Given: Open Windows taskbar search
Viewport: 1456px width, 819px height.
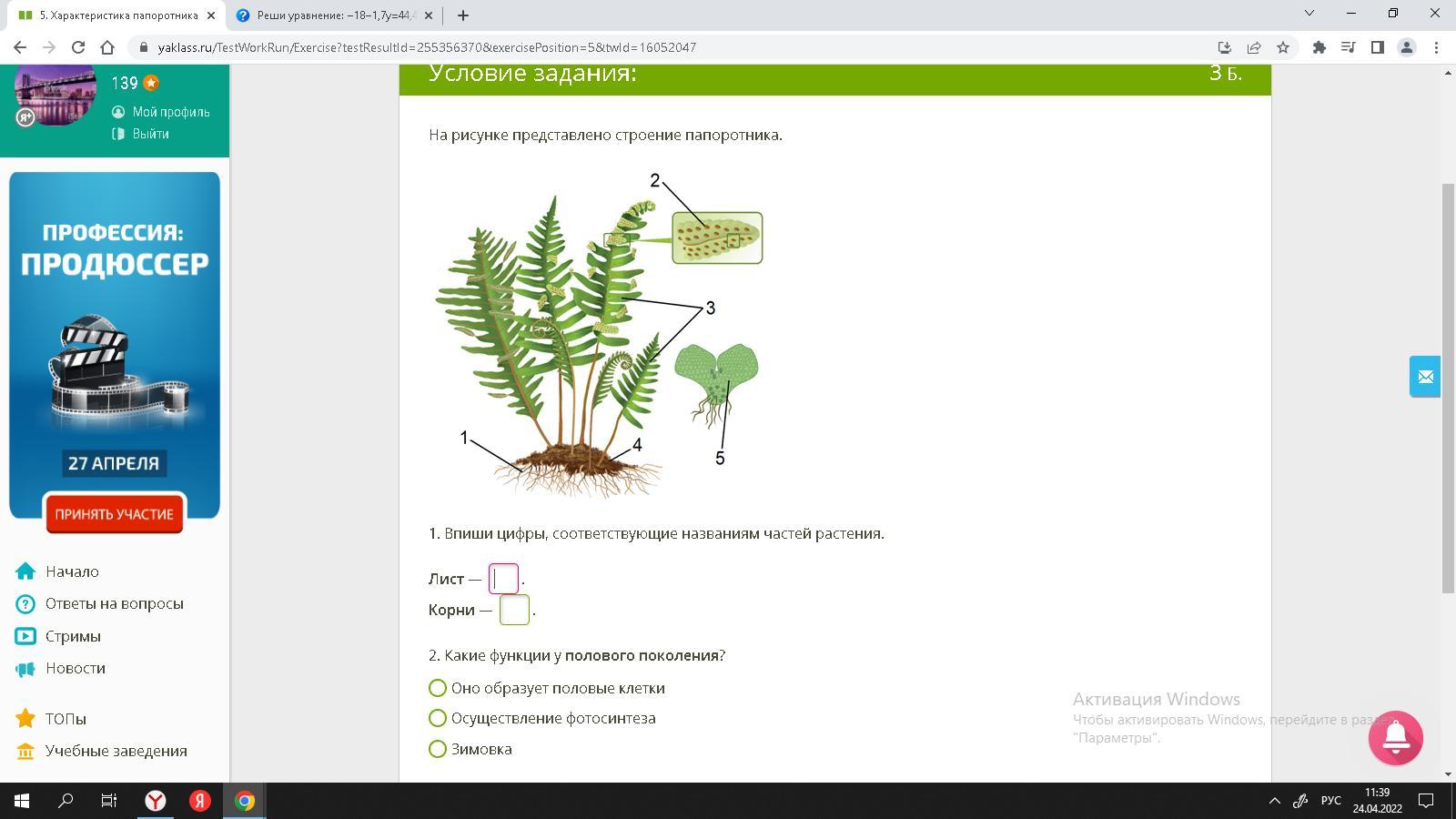Looking at the screenshot, I should [66, 801].
